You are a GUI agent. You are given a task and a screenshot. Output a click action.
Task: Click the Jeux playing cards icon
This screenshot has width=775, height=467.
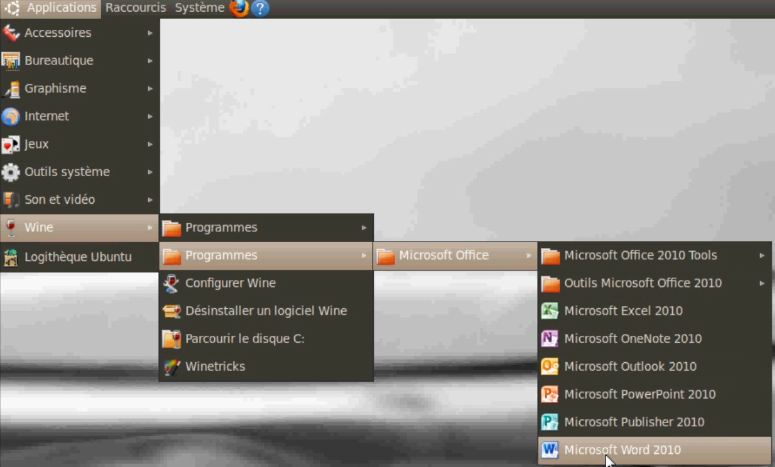tap(10, 144)
